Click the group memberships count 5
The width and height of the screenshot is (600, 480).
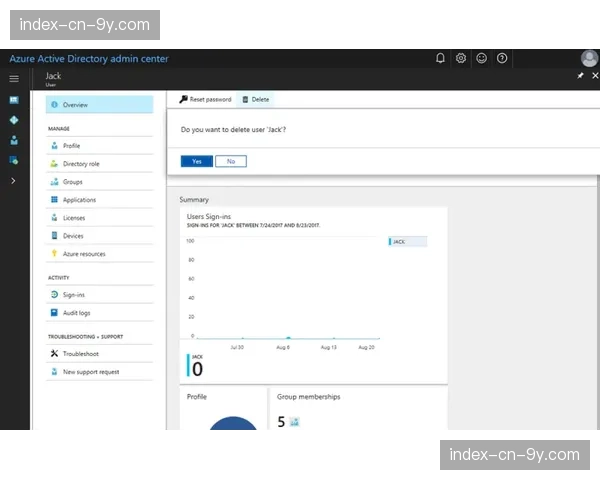281,422
